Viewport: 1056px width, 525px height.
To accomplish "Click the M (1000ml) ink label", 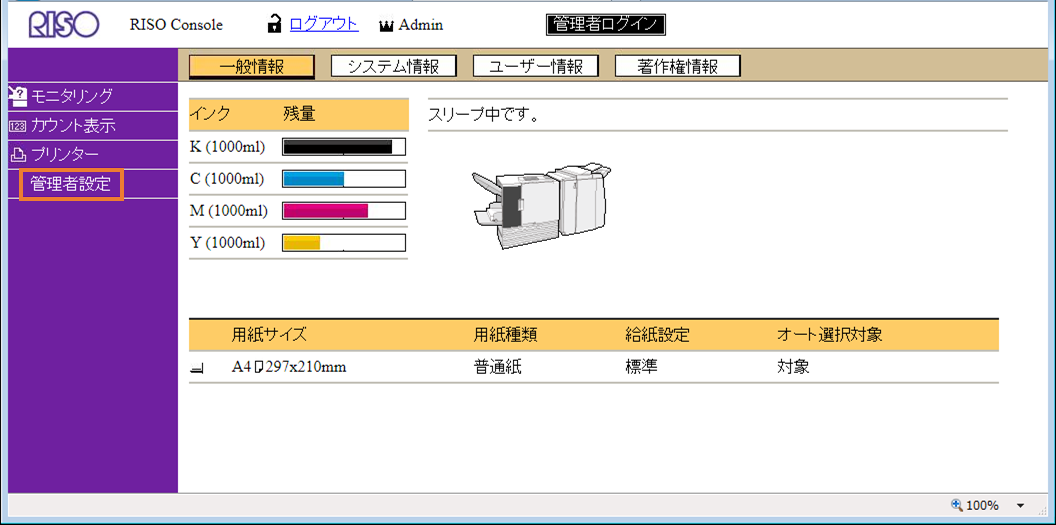I will [229, 211].
